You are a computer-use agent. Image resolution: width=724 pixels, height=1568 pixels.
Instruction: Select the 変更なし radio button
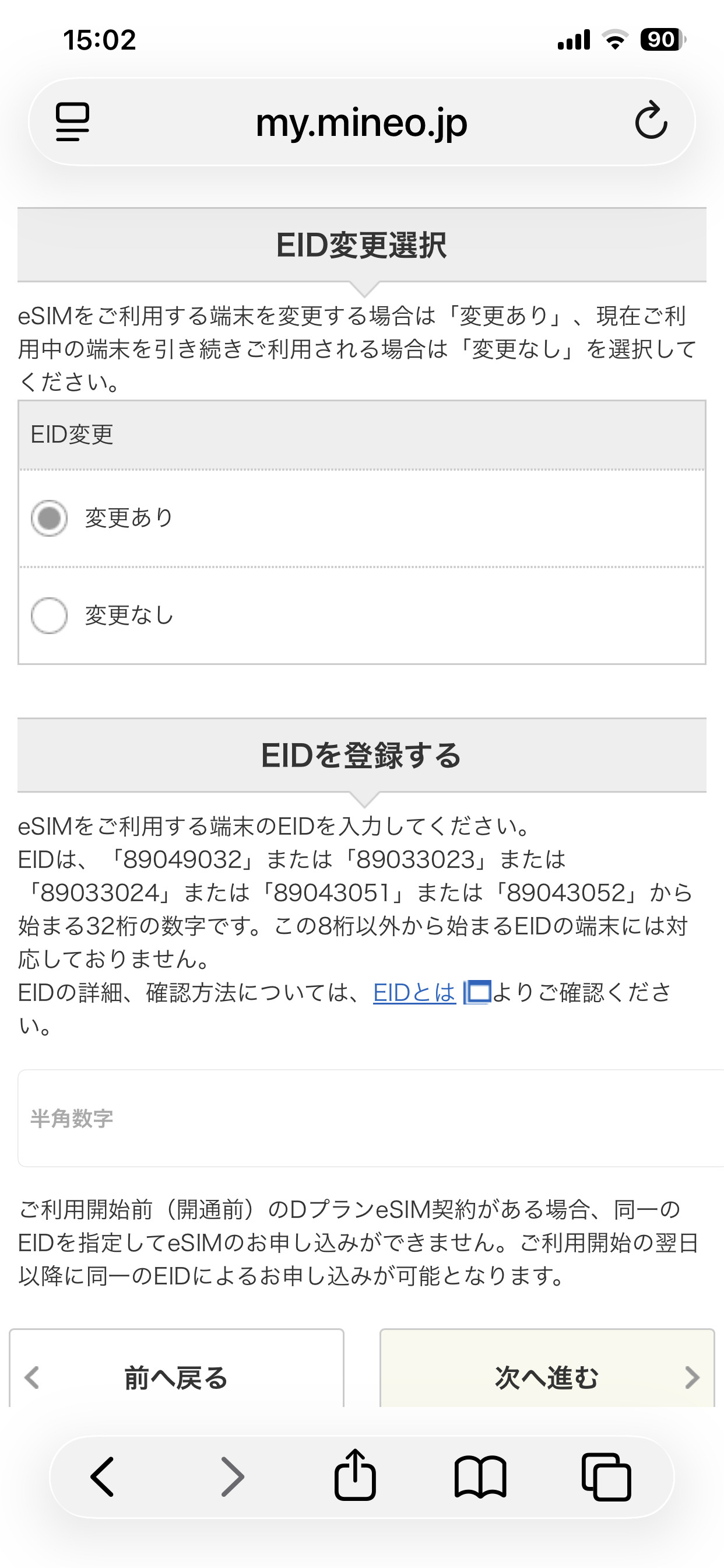tap(50, 615)
